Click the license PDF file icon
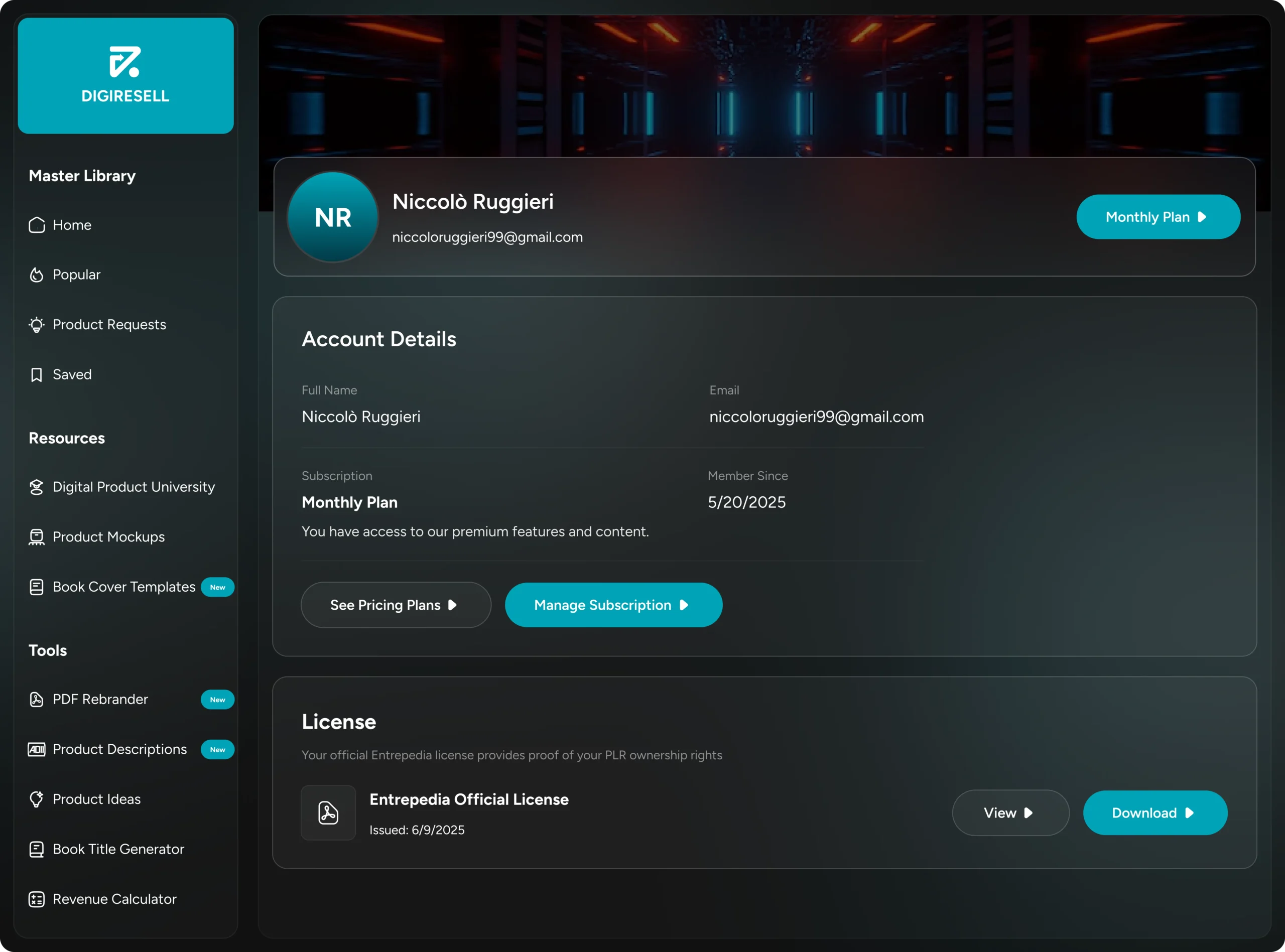The image size is (1285, 952). tap(328, 812)
